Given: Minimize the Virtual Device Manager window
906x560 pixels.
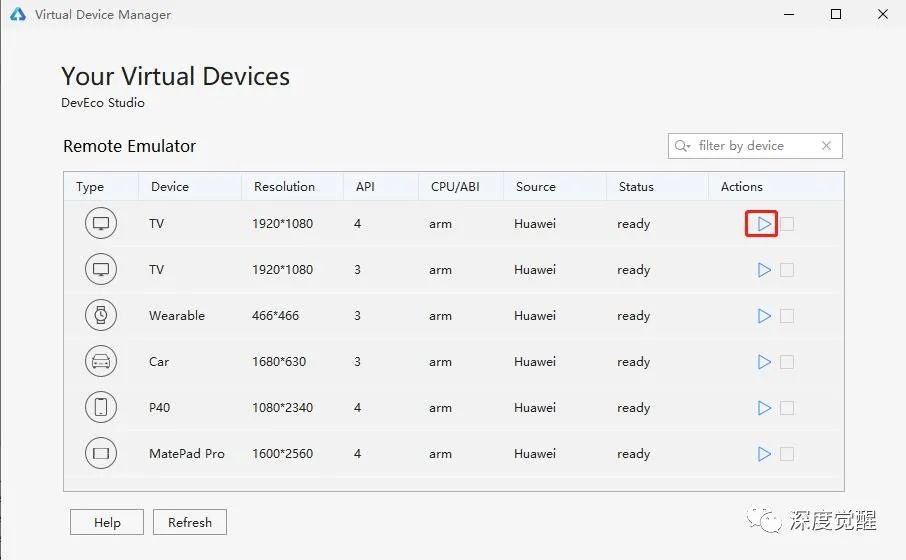Looking at the screenshot, I should coord(789,14).
